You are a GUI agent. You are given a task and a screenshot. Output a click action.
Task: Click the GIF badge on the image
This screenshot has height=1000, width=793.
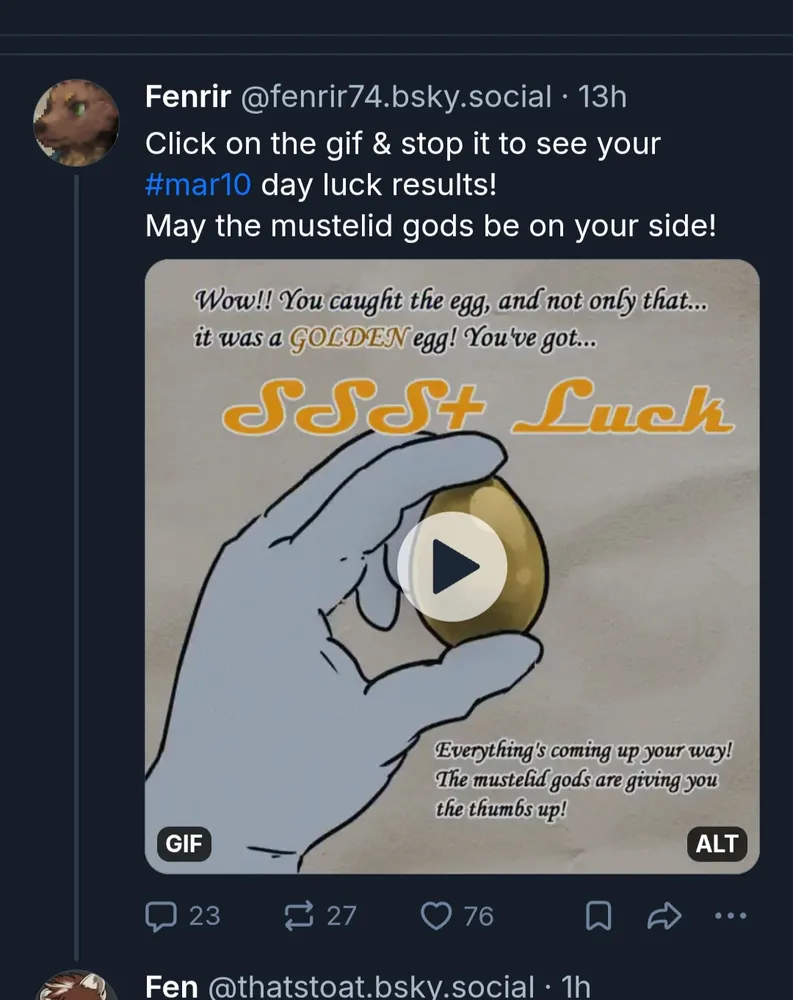[184, 844]
